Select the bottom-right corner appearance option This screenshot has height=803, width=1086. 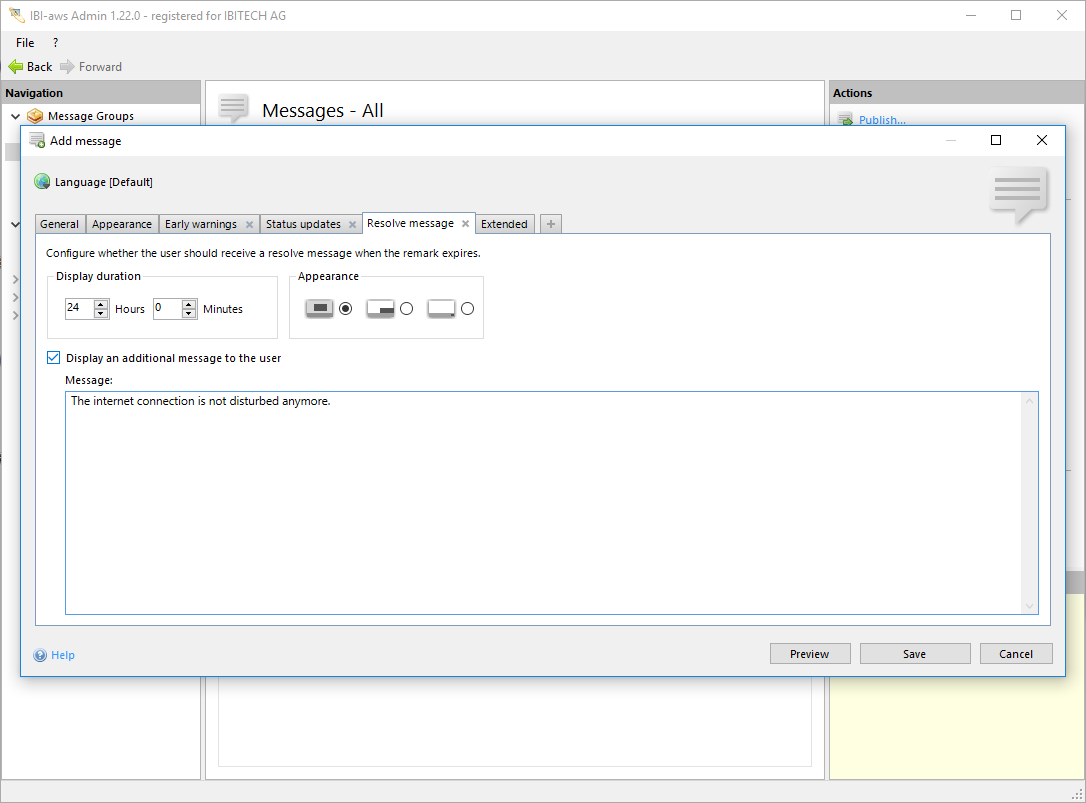[406, 309]
